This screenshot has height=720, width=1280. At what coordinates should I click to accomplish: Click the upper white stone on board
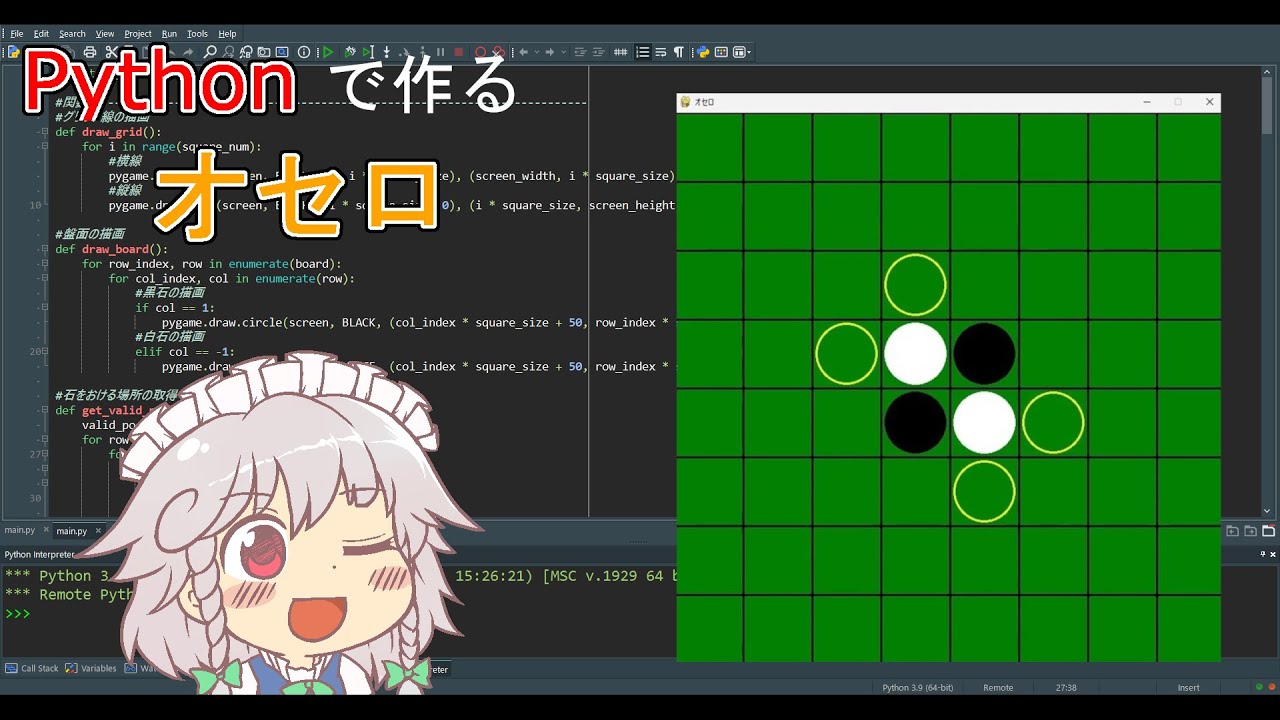click(x=915, y=353)
